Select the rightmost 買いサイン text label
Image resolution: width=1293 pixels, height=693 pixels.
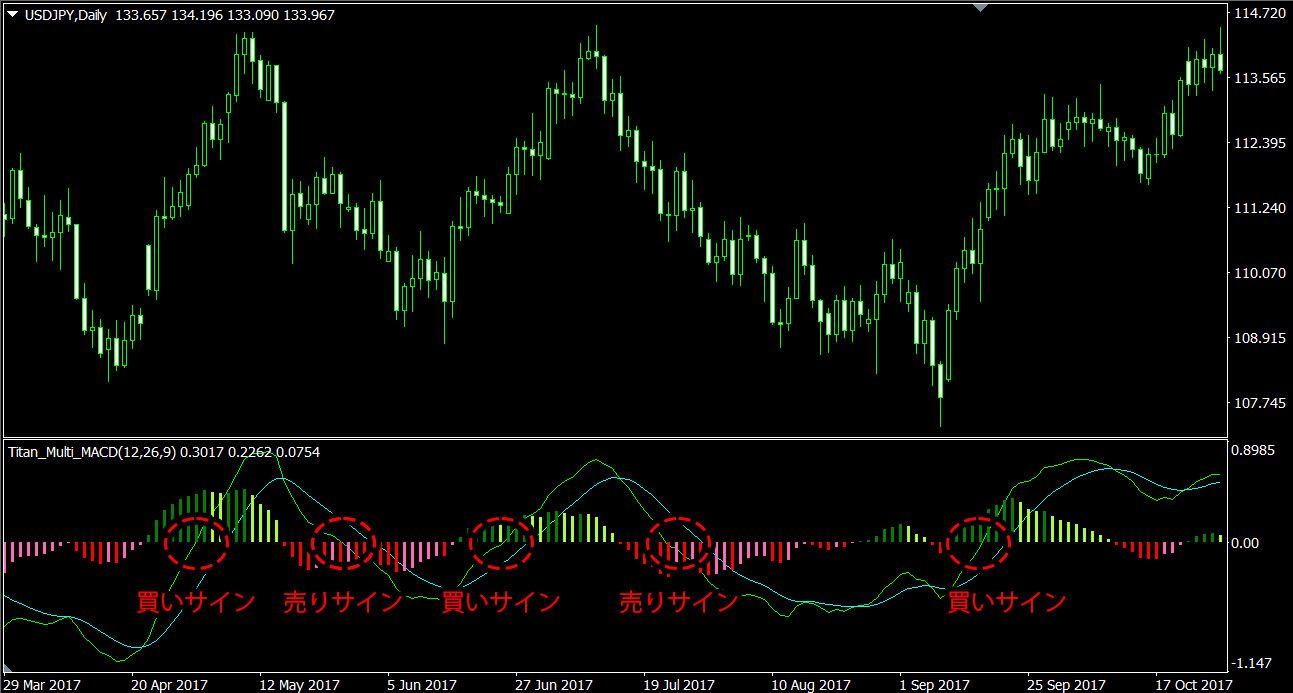coord(1006,602)
